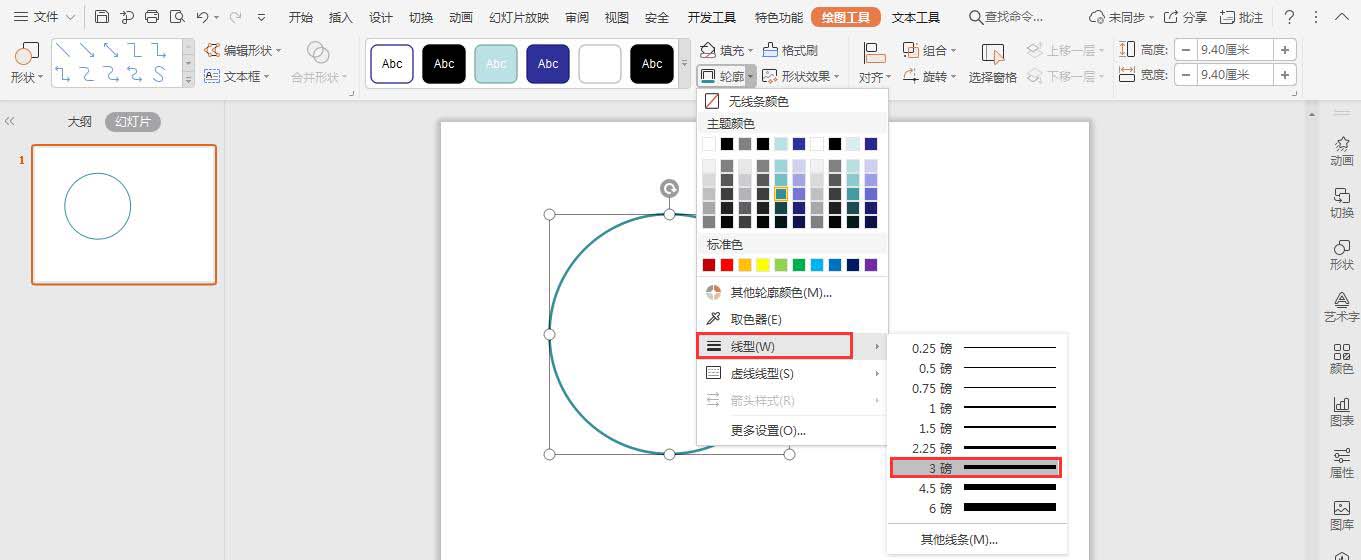The width and height of the screenshot is (1361, 560).
Task: Open the 填充 fill tool
Action: (x=726, y=50)
